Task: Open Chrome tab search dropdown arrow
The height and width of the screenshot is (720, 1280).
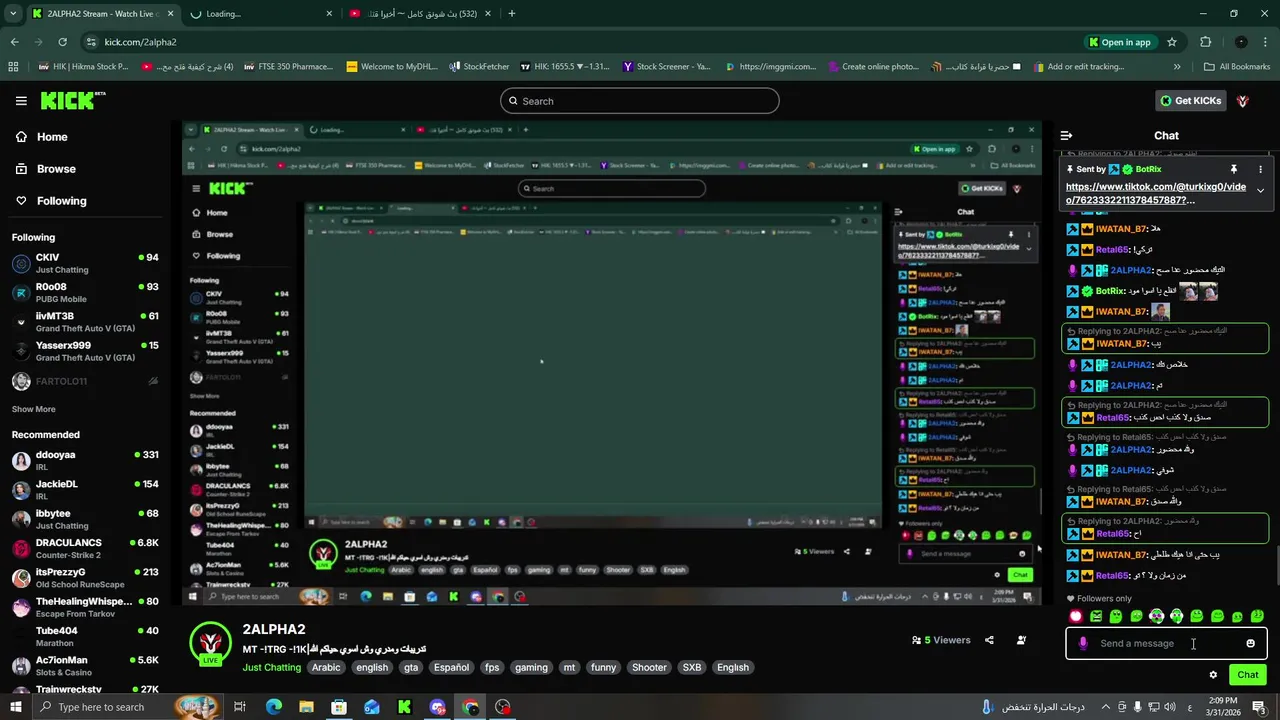Action: click(14, 14)
